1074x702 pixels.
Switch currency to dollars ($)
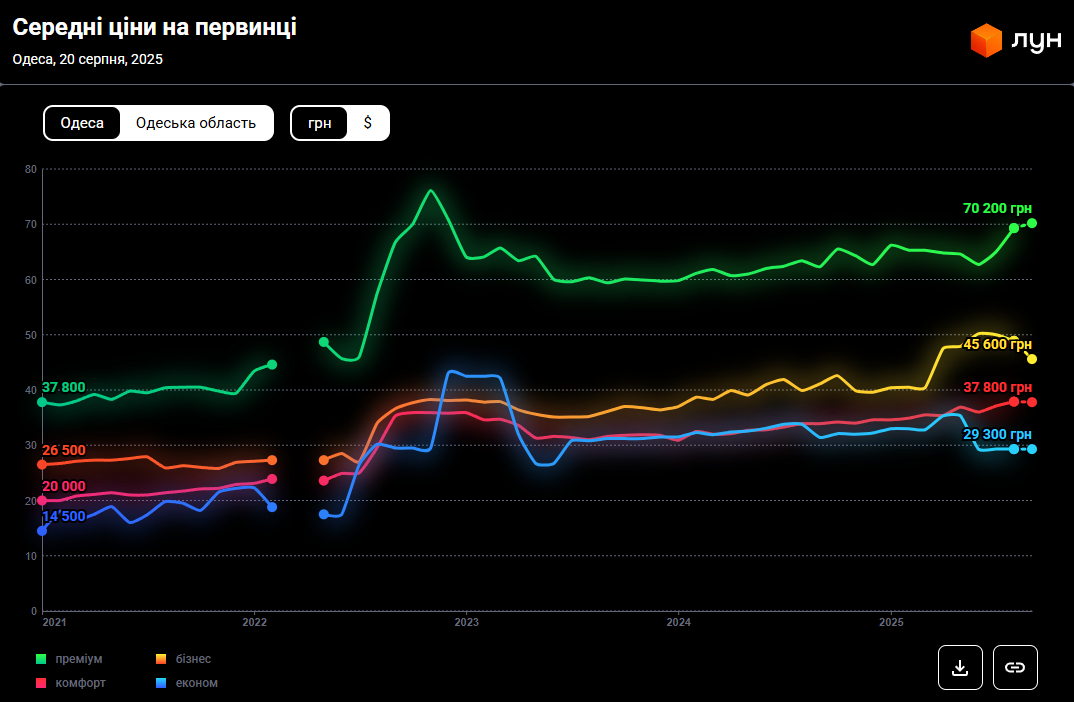click(368, 123)
